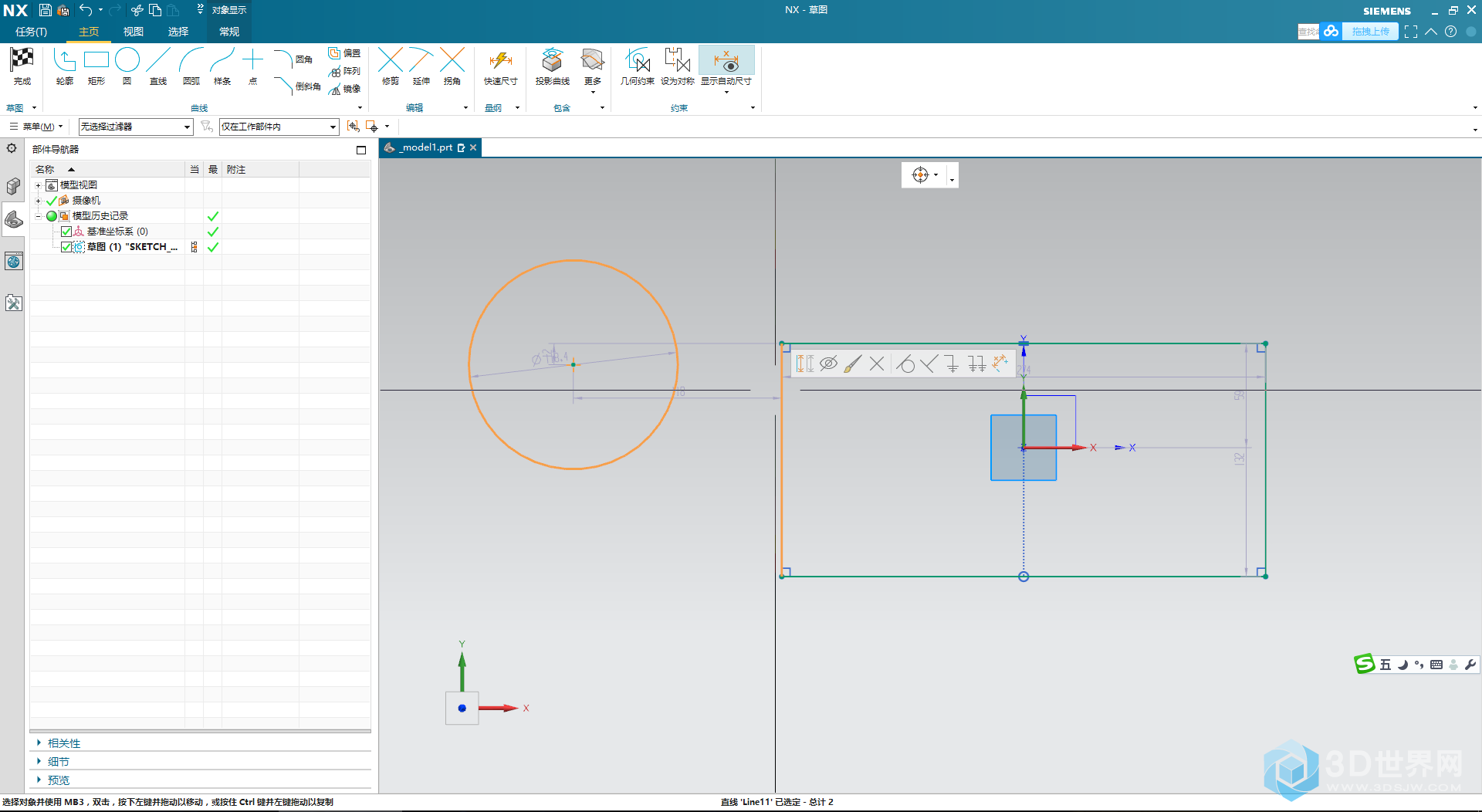Toggle Display Auto Dimensions (显示自动尺寸)

[x=726, y=66]
